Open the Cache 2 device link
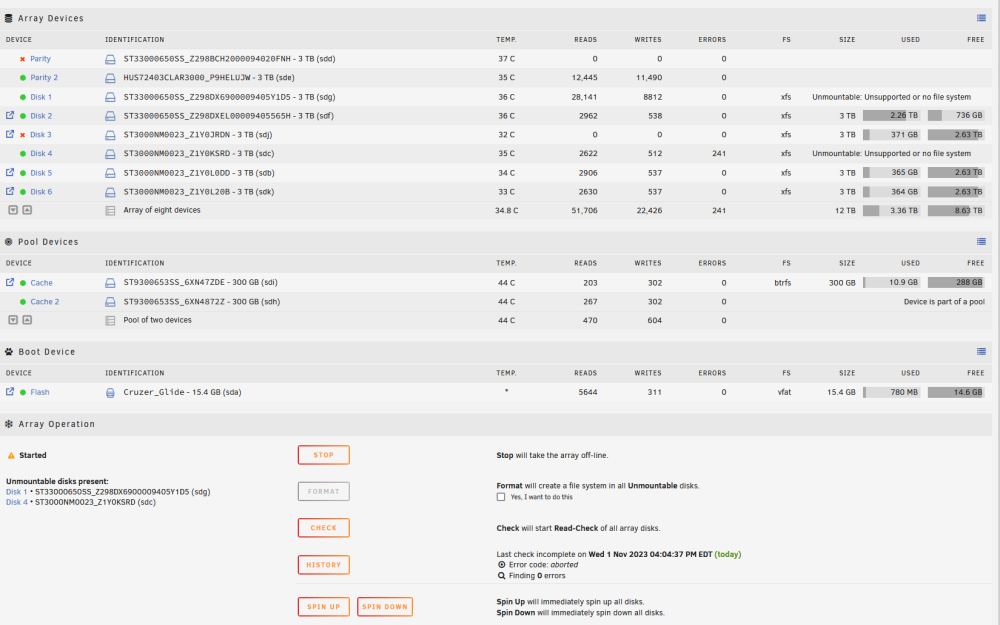 coord(45,302)
